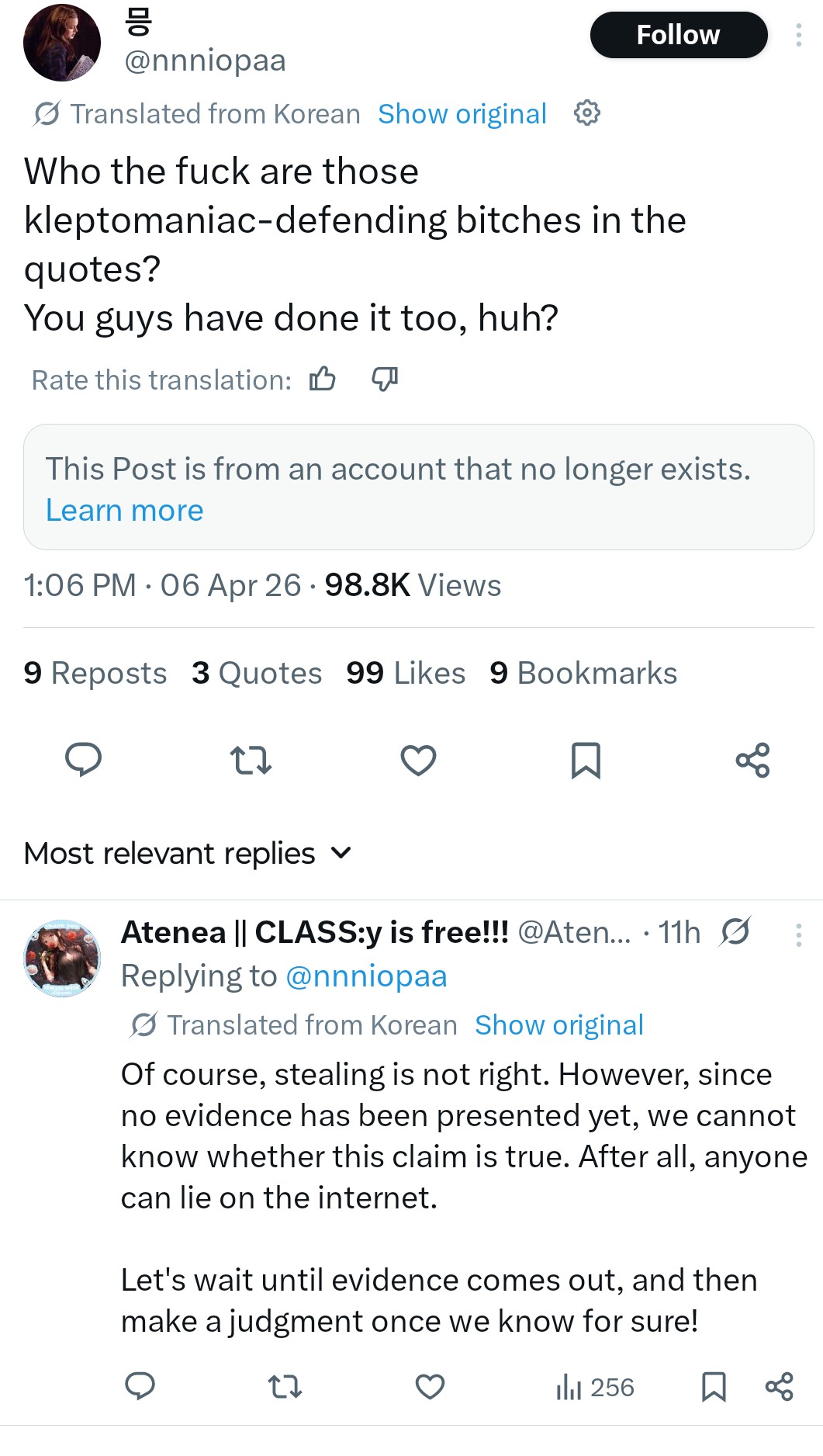Open more options menu on main post
The image size is (823, 1456).
798,35
